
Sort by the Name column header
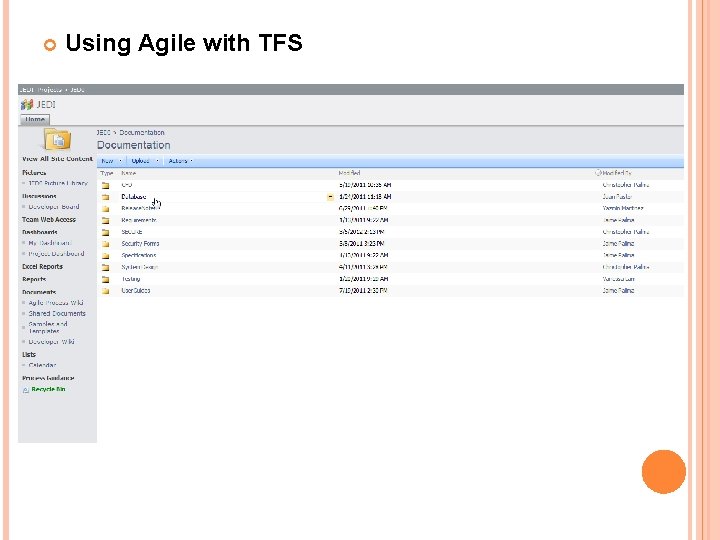(129, 173)
